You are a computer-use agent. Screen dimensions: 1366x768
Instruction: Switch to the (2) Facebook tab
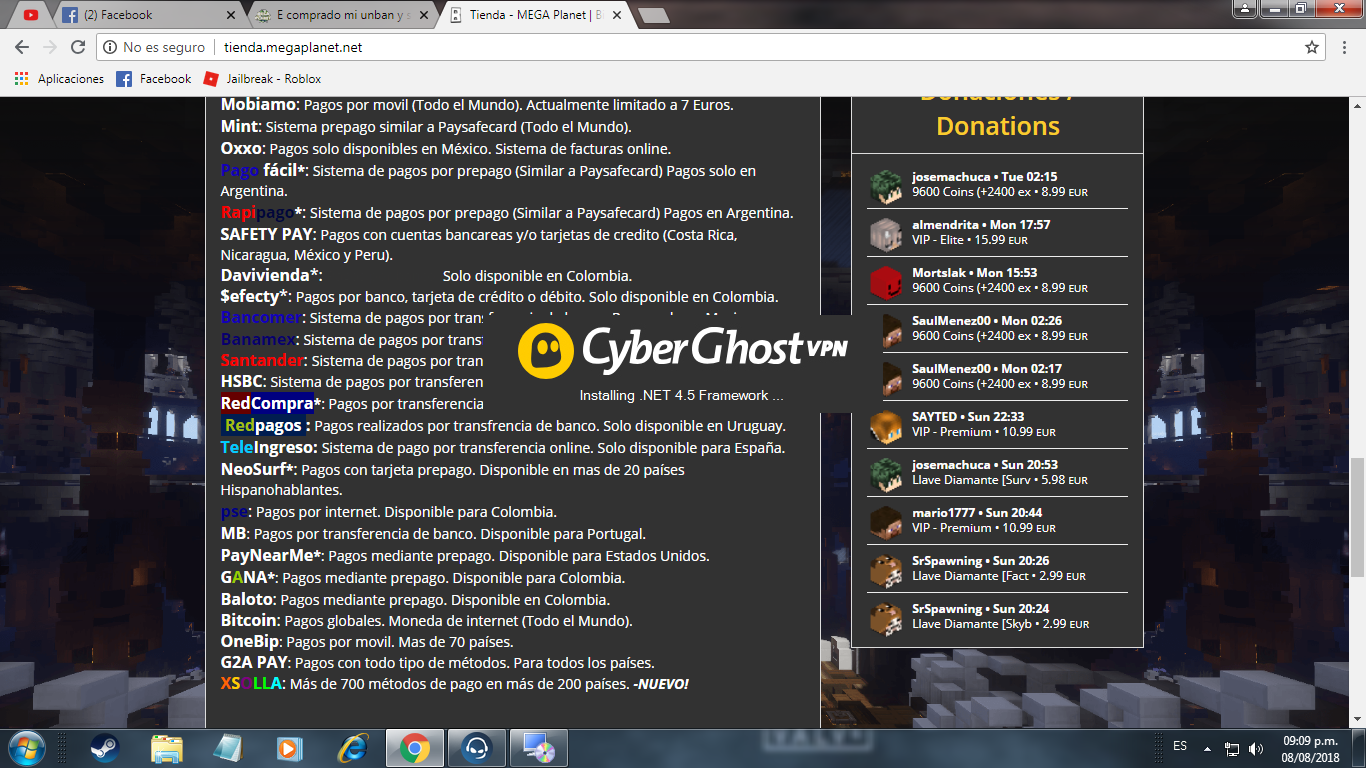[148, 15]
